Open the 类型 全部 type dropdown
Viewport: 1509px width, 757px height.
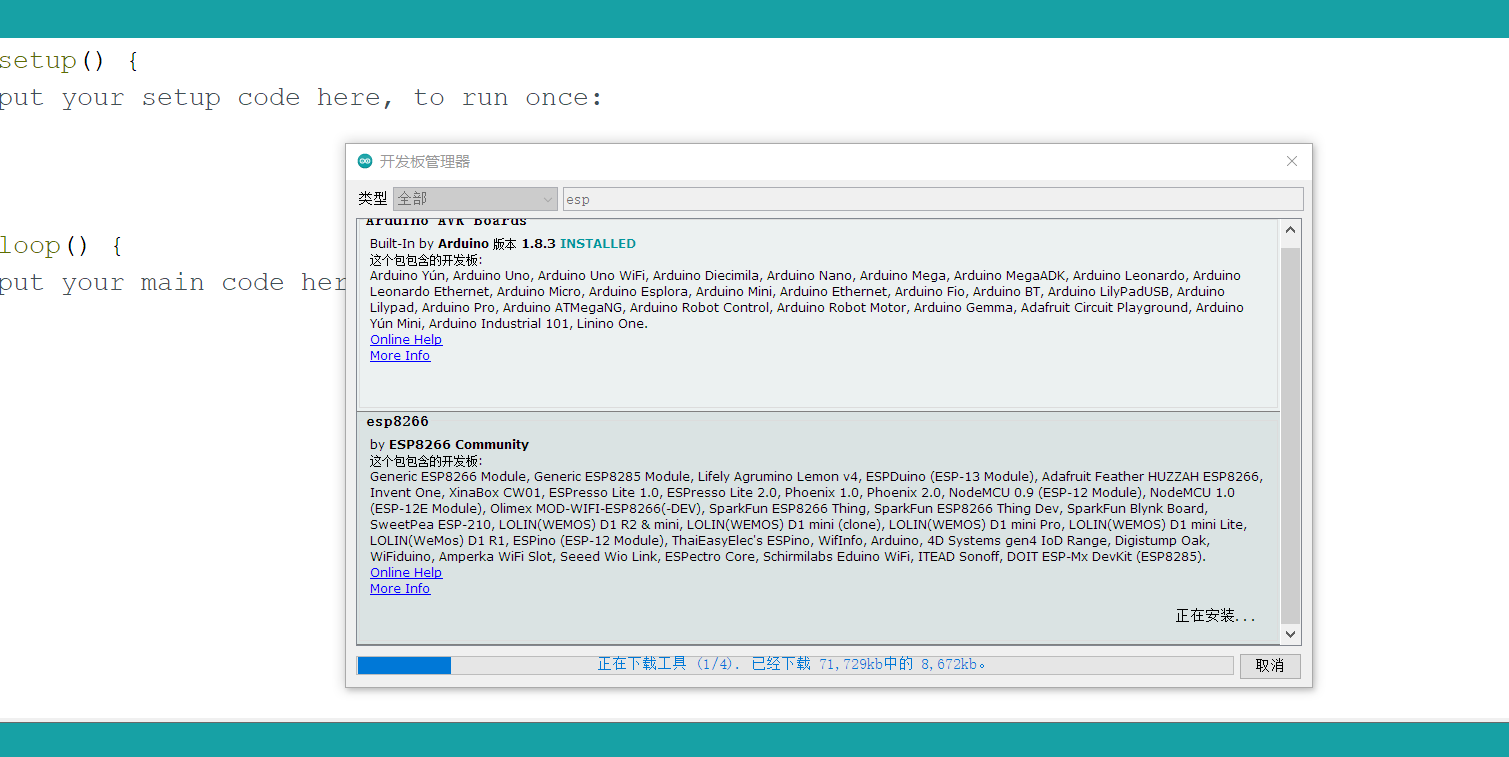[475, 199]
